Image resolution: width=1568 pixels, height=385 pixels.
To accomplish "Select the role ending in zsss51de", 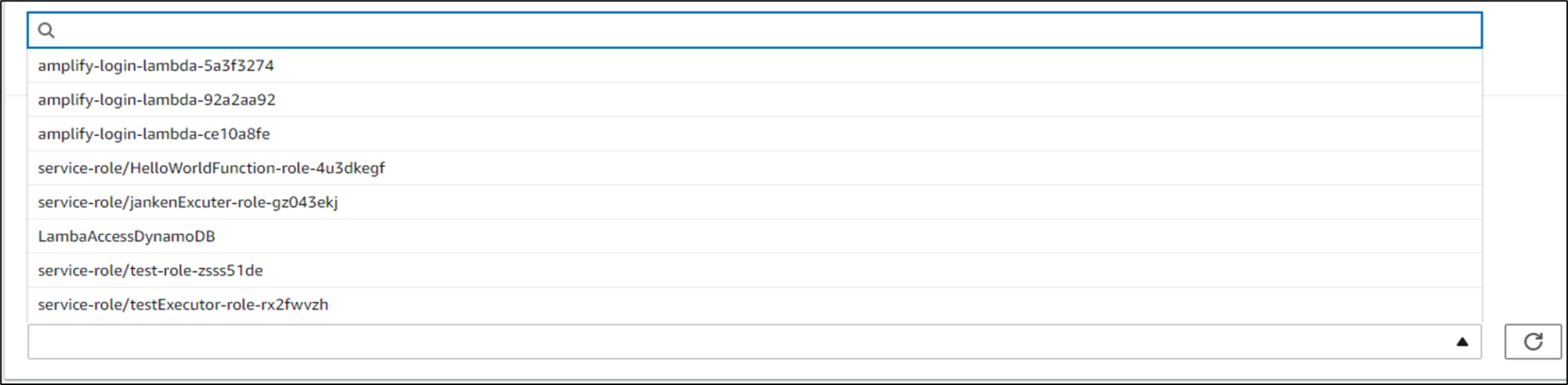I will (150, 270).
